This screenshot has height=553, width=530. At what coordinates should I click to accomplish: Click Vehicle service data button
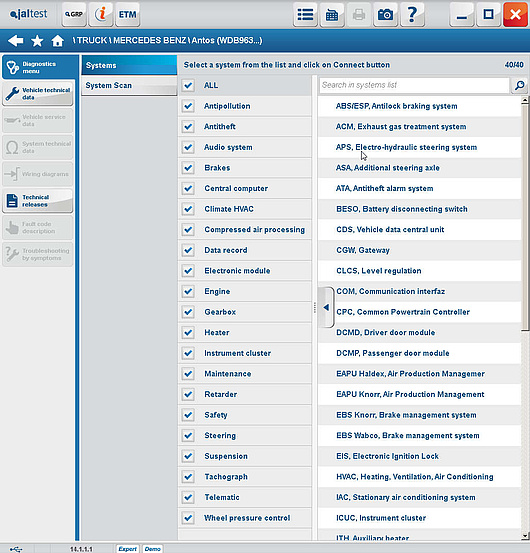coord(38,120)
